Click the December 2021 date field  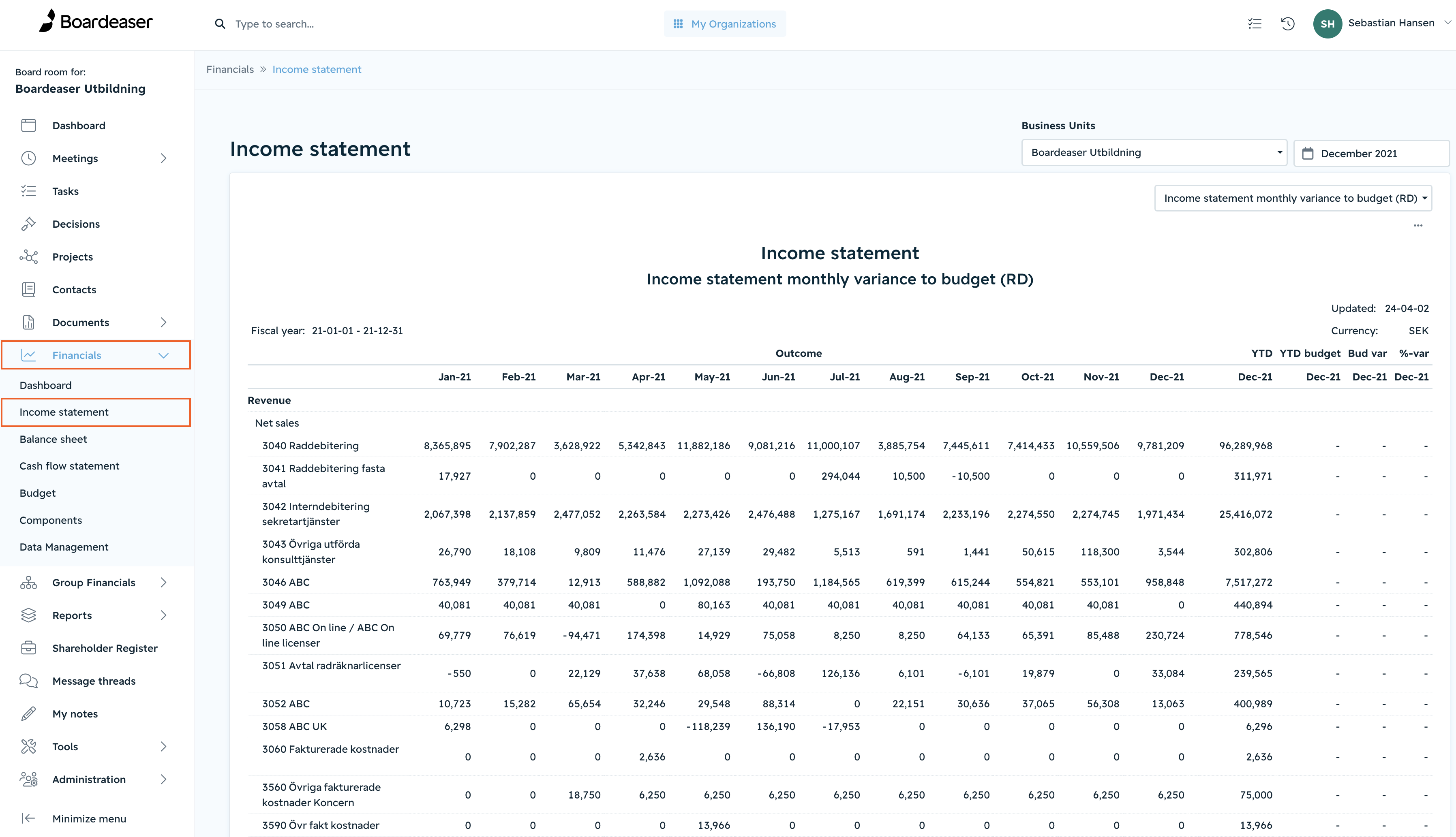point(1371,153)
